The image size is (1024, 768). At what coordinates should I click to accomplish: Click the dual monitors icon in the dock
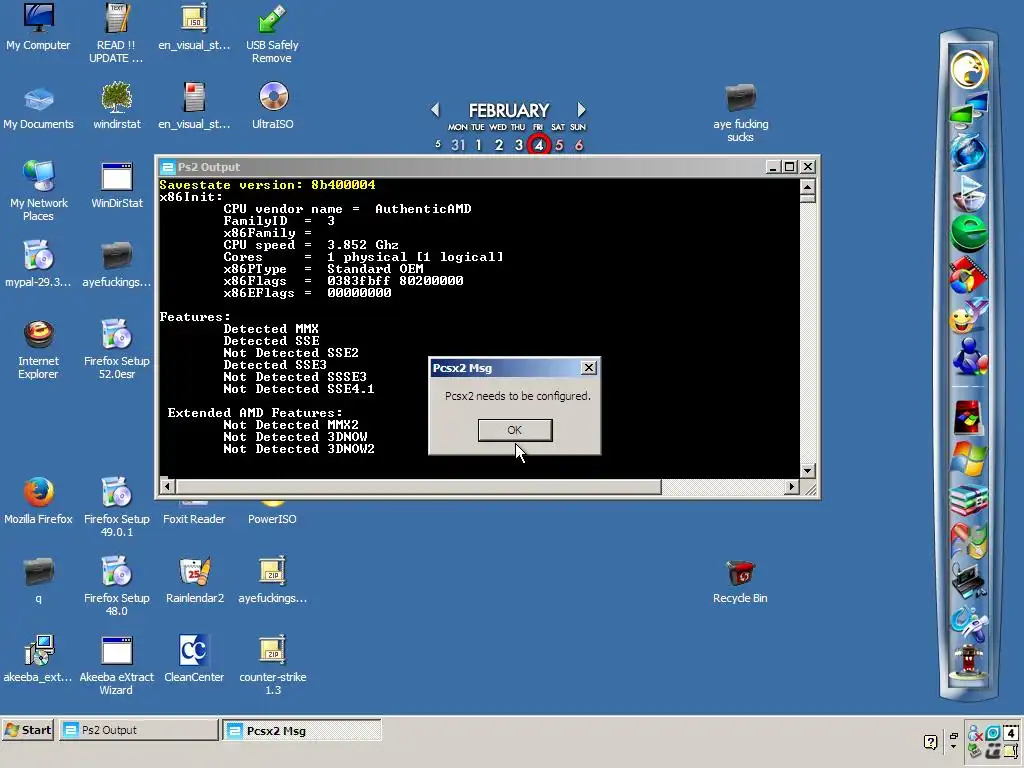[x=968, y=110]
